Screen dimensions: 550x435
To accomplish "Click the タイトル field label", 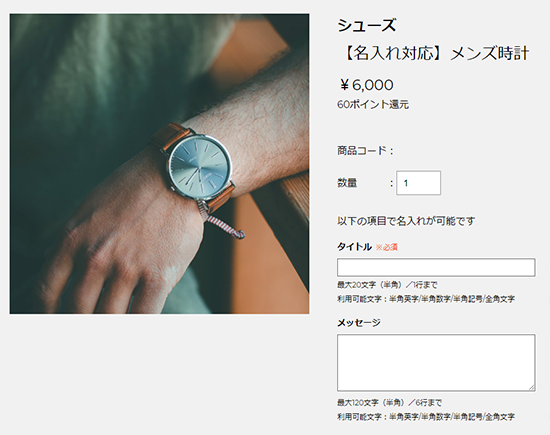I will [354, 247].
